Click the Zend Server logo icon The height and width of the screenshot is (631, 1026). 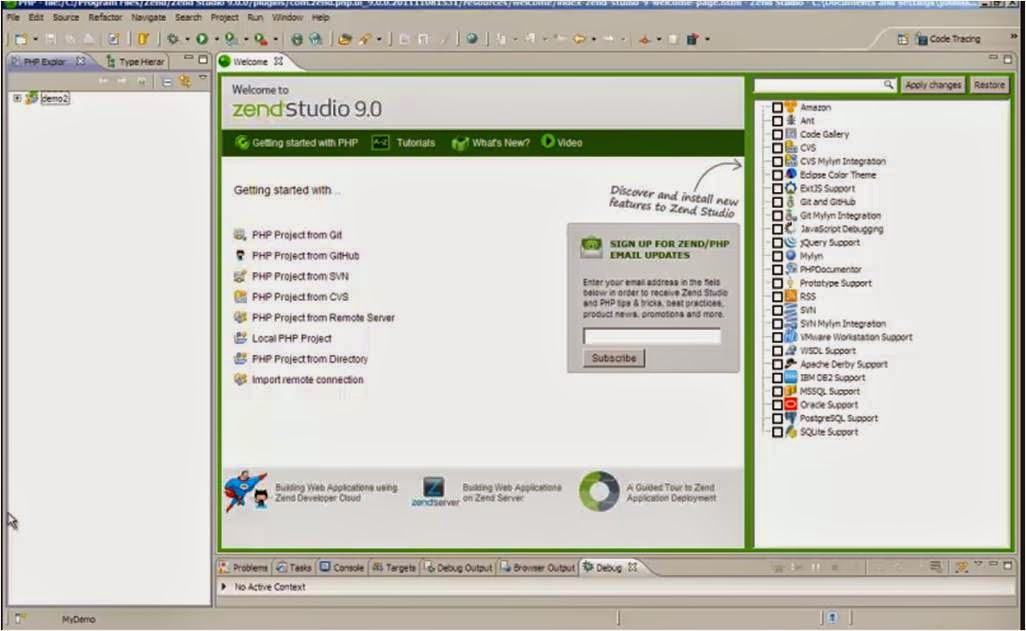(x=434, y=492)
